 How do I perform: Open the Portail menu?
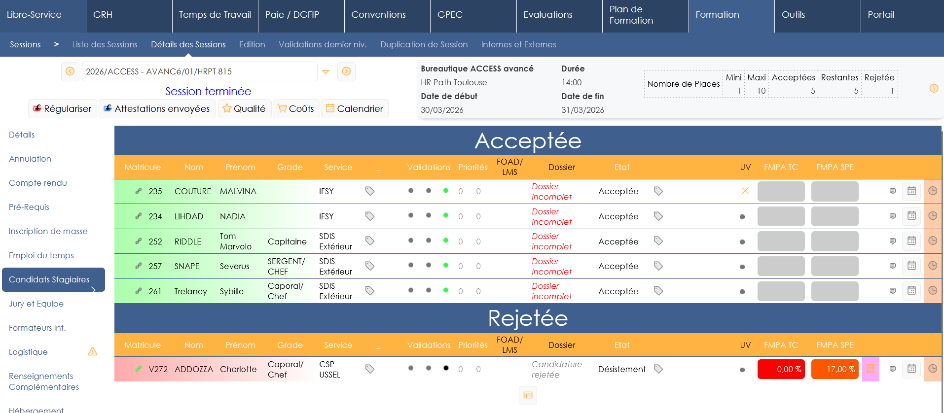[x=902, y=15]
